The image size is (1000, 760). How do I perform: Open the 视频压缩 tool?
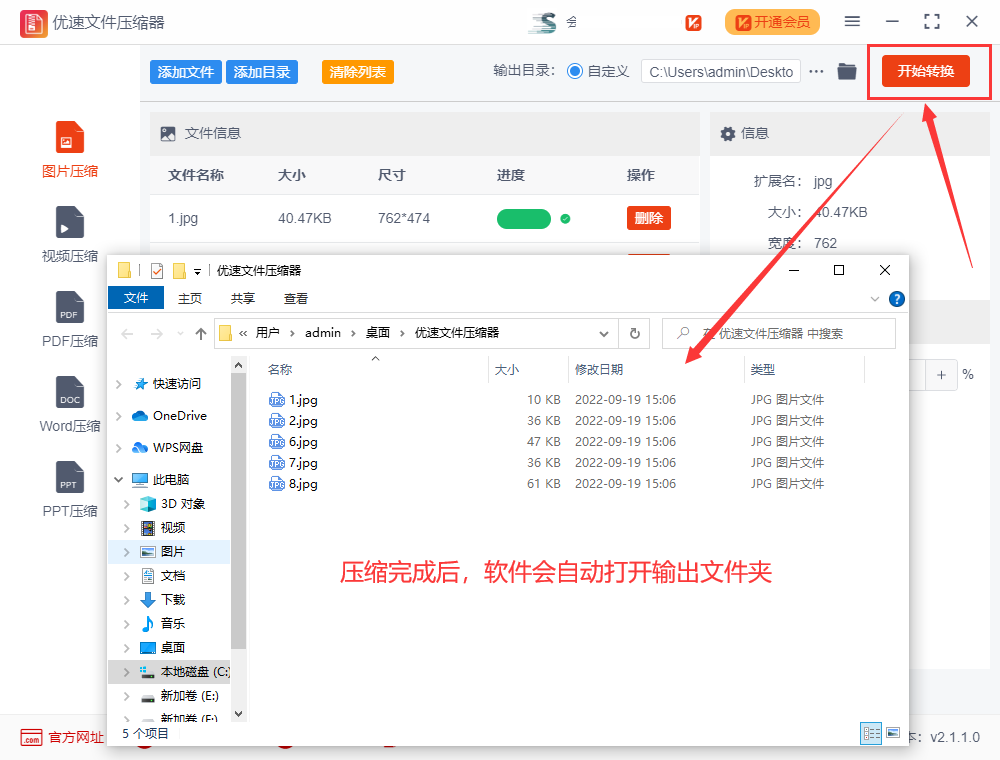click(x=70, y=223)
